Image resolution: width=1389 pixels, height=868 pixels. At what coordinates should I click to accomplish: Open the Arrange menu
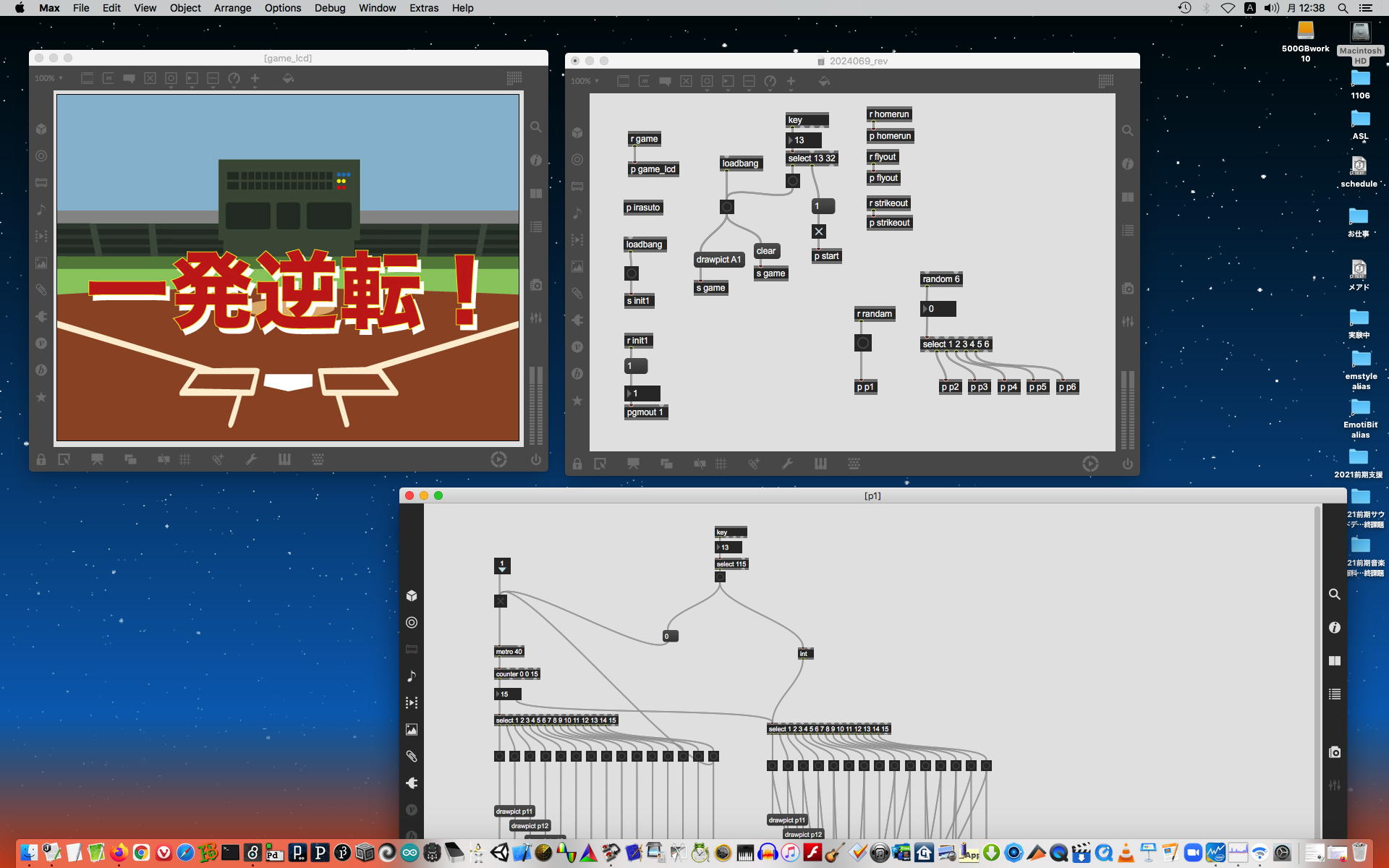tap(232, 8)
